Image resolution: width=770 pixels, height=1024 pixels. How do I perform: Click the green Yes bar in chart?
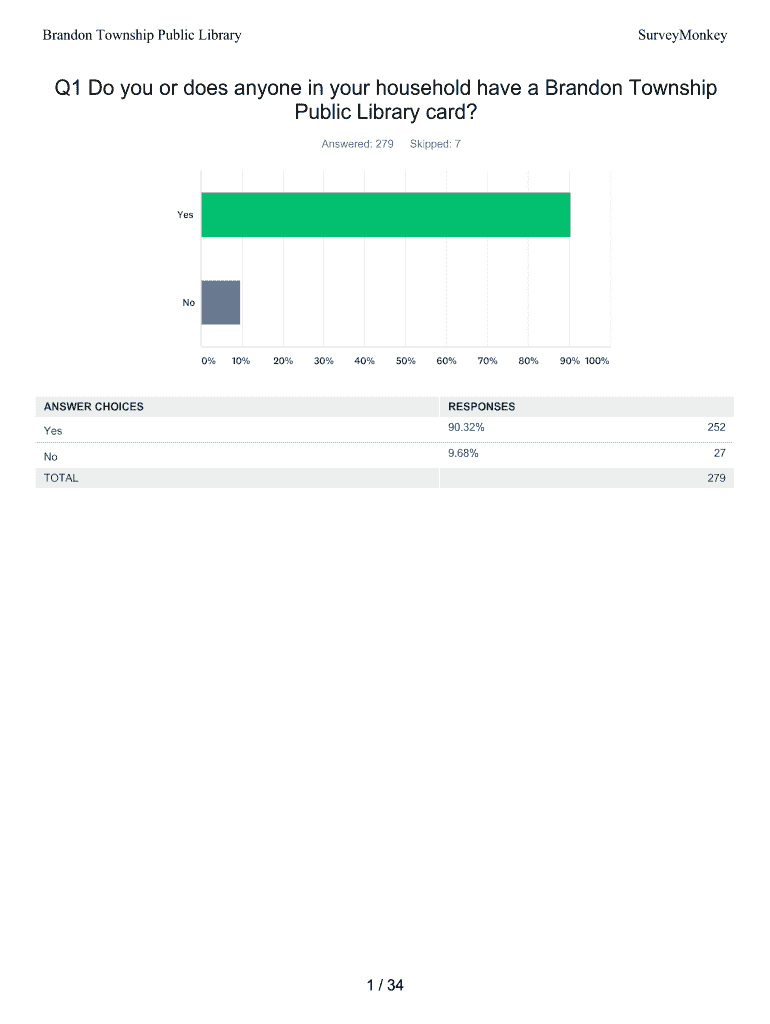(x=385, y=215)
